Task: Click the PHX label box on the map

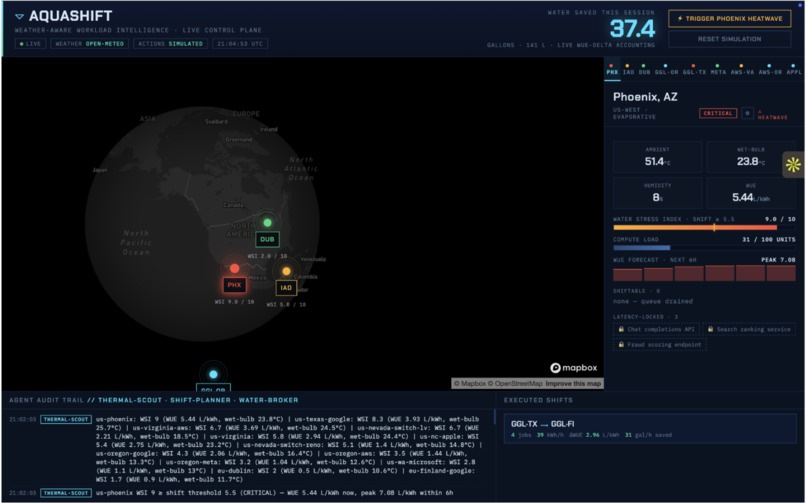Action: click(234, 285)
